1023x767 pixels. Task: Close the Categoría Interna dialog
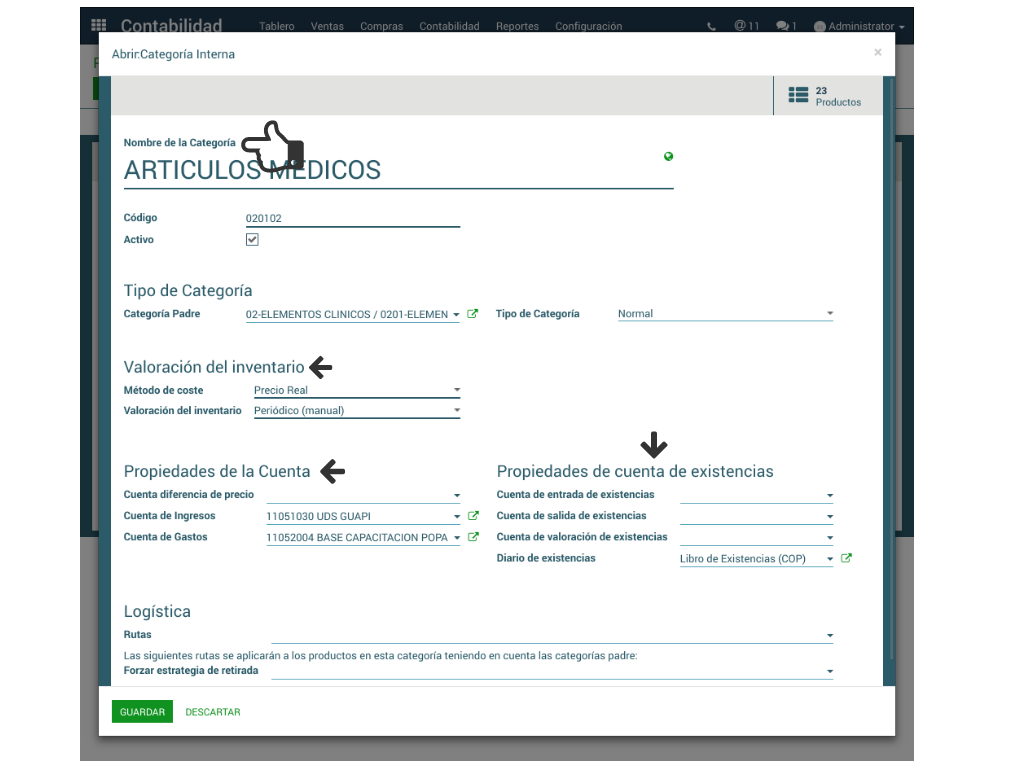click(877, 53)
